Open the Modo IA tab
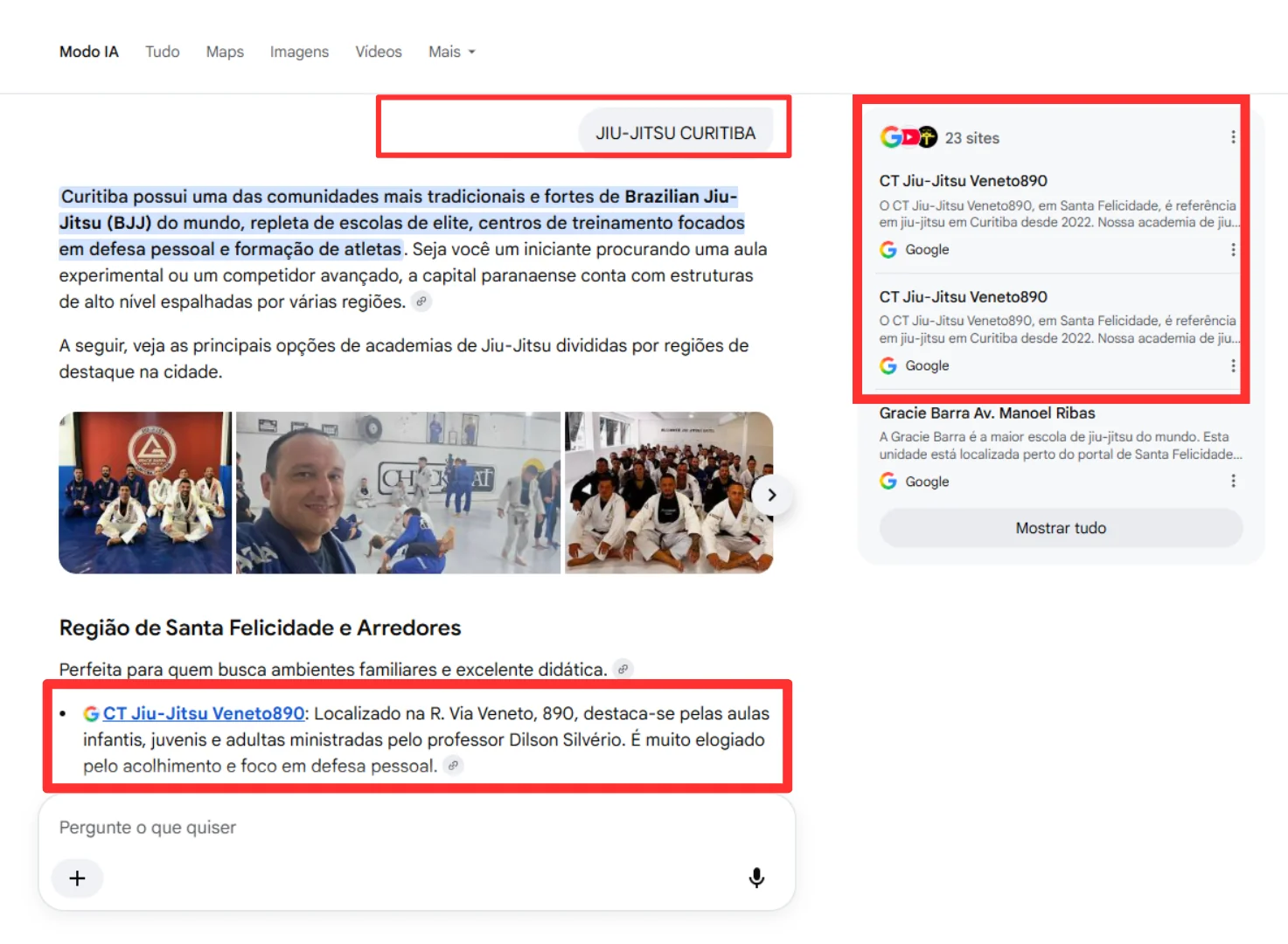This screenshot has height=944, width=1288. click(x=88, y=52)
